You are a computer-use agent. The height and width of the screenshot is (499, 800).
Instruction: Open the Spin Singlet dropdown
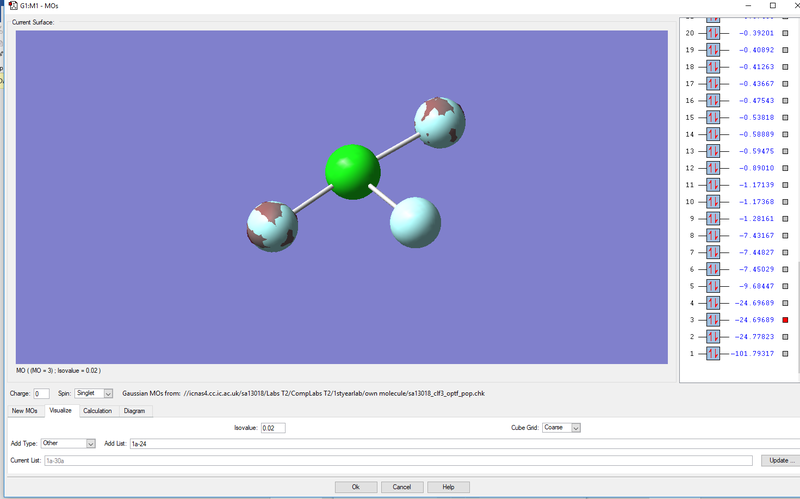tap(108, 393)
